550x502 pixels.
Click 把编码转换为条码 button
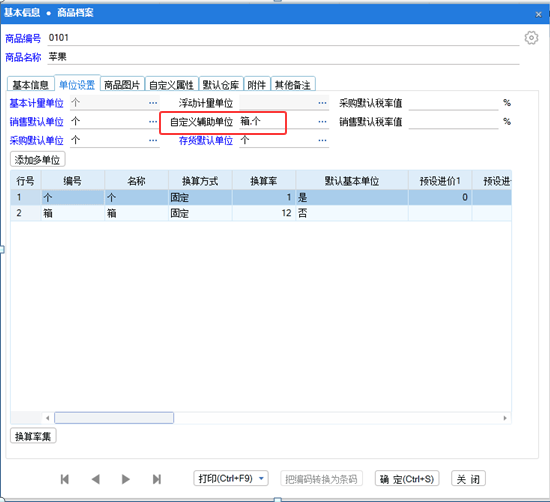(x=321, y=478)
